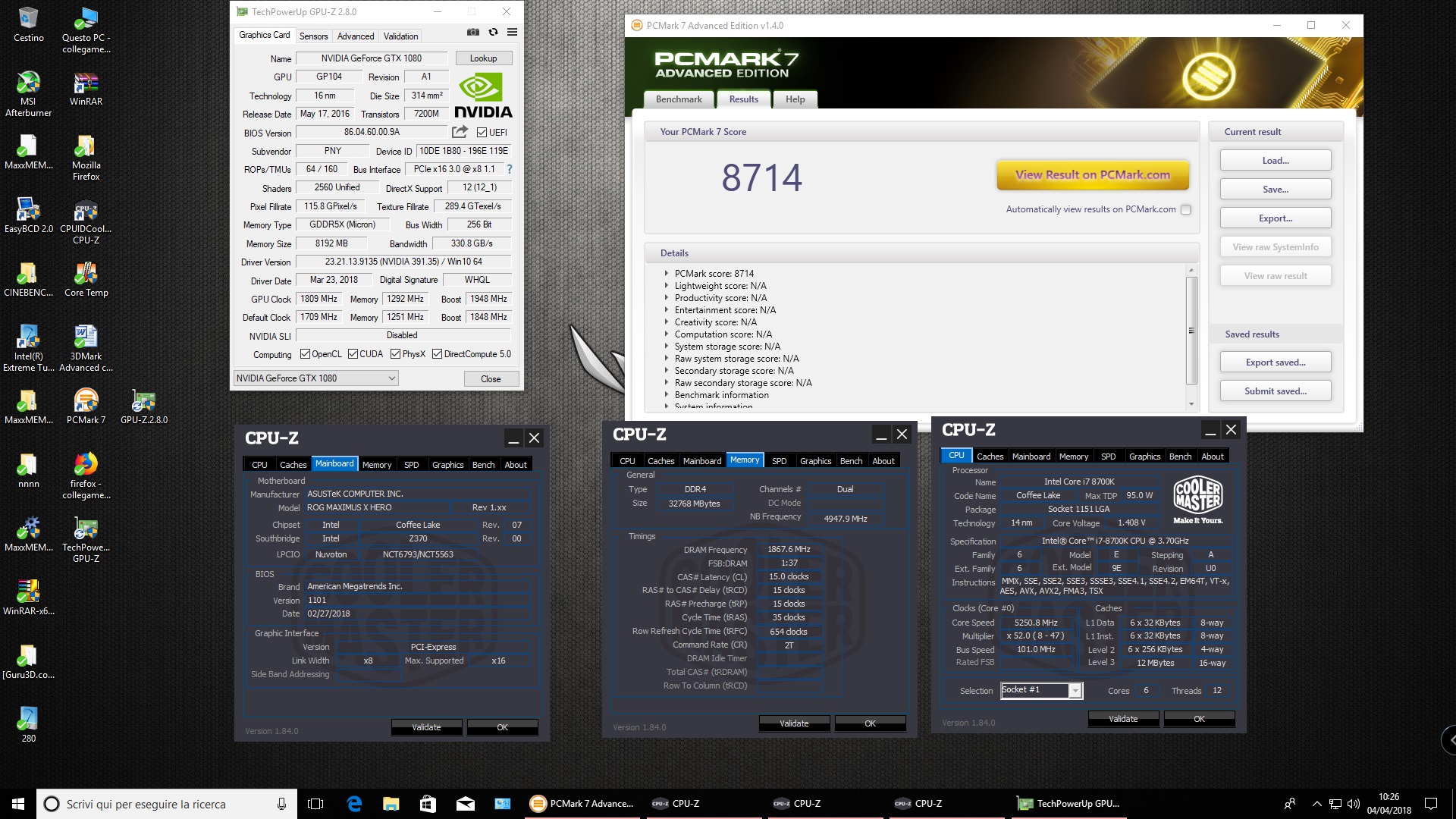This screenshot has height=819, width=1456.
Task: Click the Windows search box in taskbar
Action: (167, 804)
